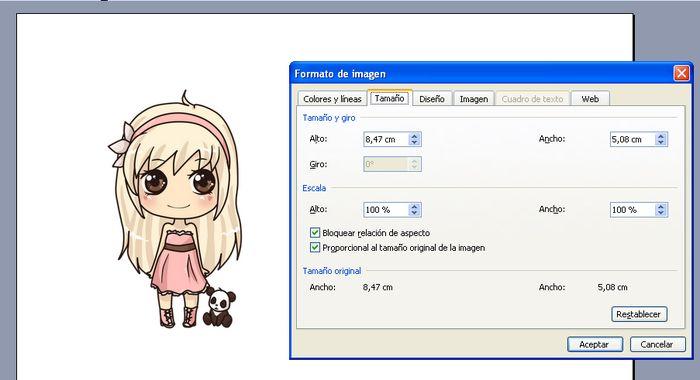This screenshot has width=700, height=380.
Task: Click the original size value 5,08 cm
Action: 612,287
